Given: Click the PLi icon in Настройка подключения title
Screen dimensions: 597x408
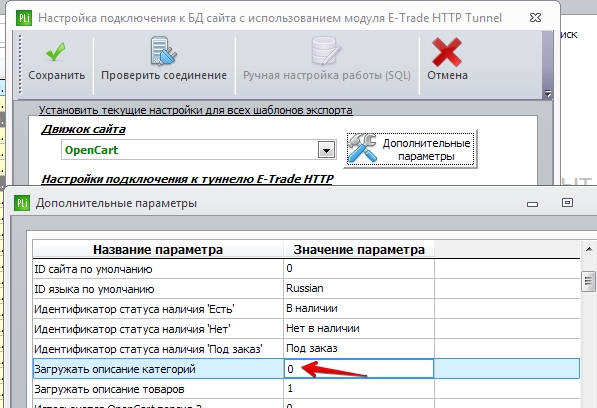Looking at the screenshot, I should point(24,18).
